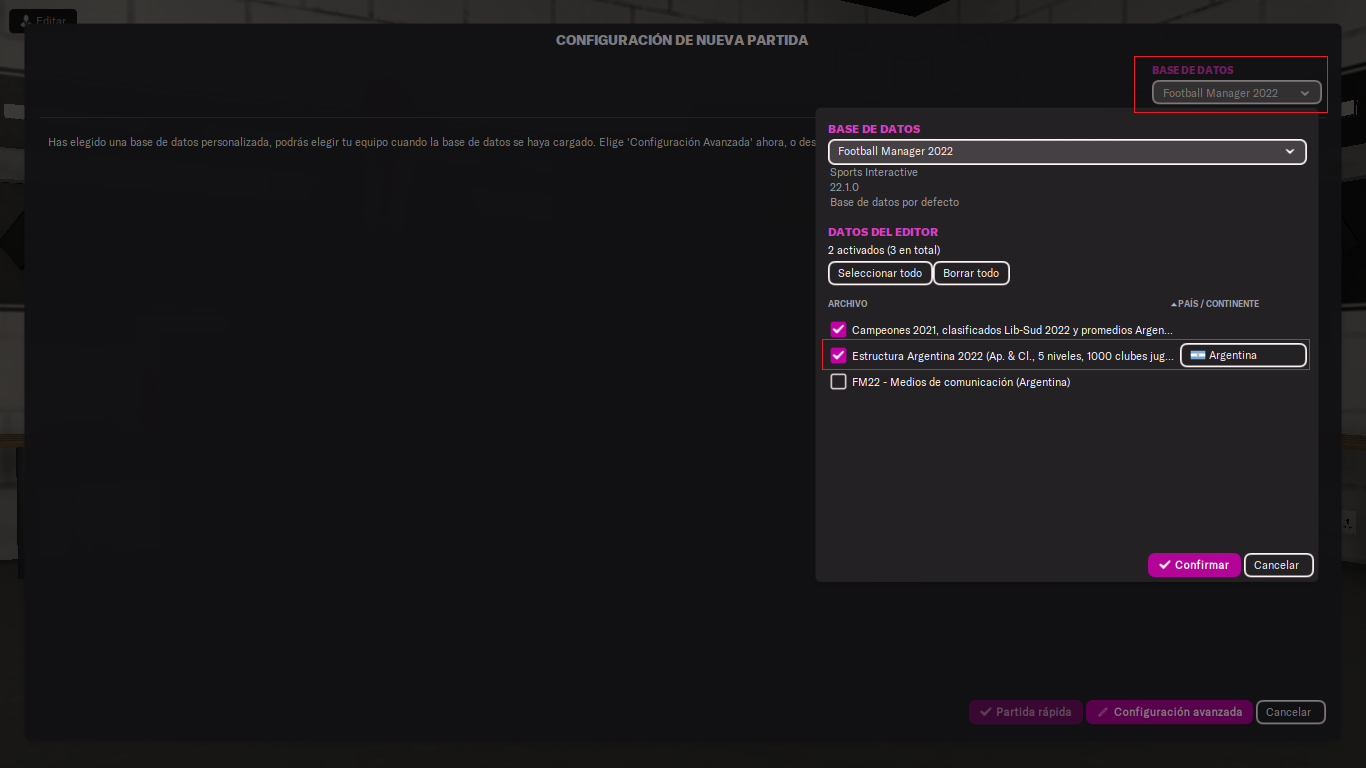
Task: Click Borrar todo button
Action: click(971, 273)
